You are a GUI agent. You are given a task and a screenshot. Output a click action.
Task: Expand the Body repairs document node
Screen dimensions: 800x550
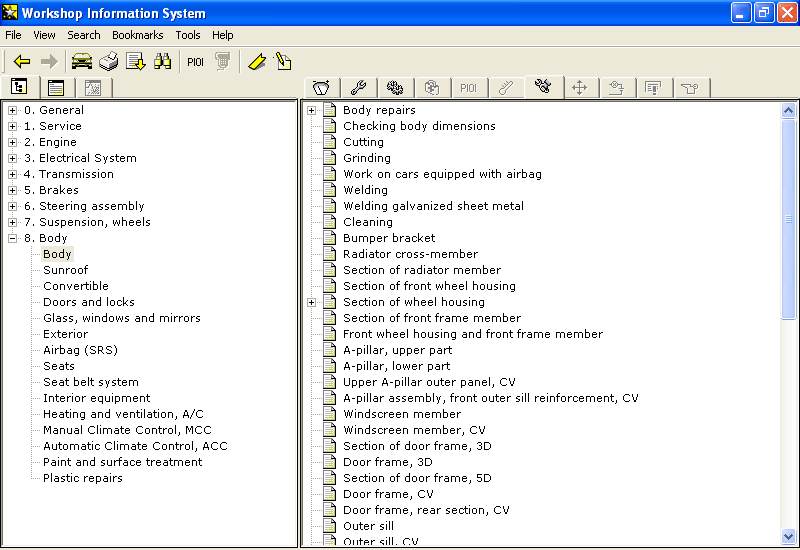pos(312,110)
